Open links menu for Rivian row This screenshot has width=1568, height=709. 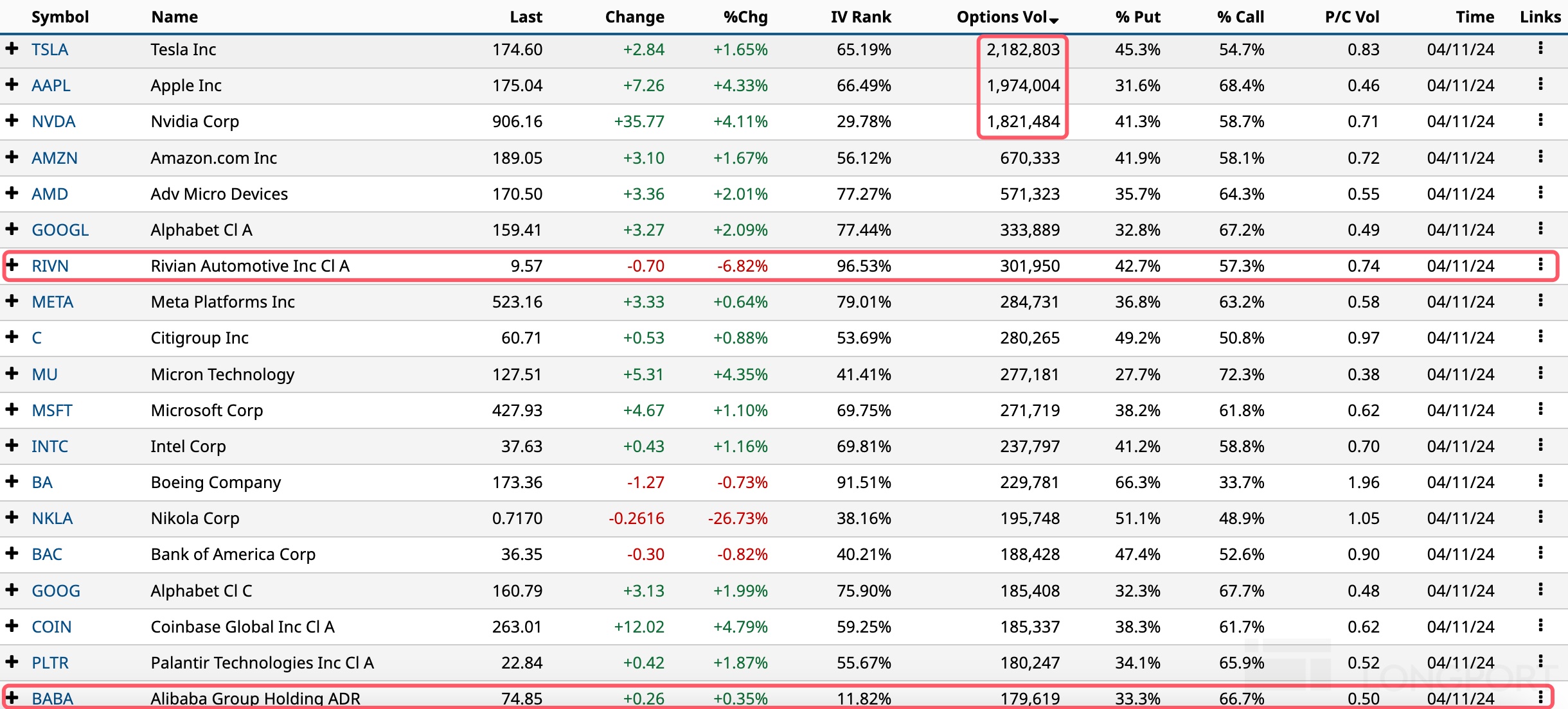tap(1540, 265)
